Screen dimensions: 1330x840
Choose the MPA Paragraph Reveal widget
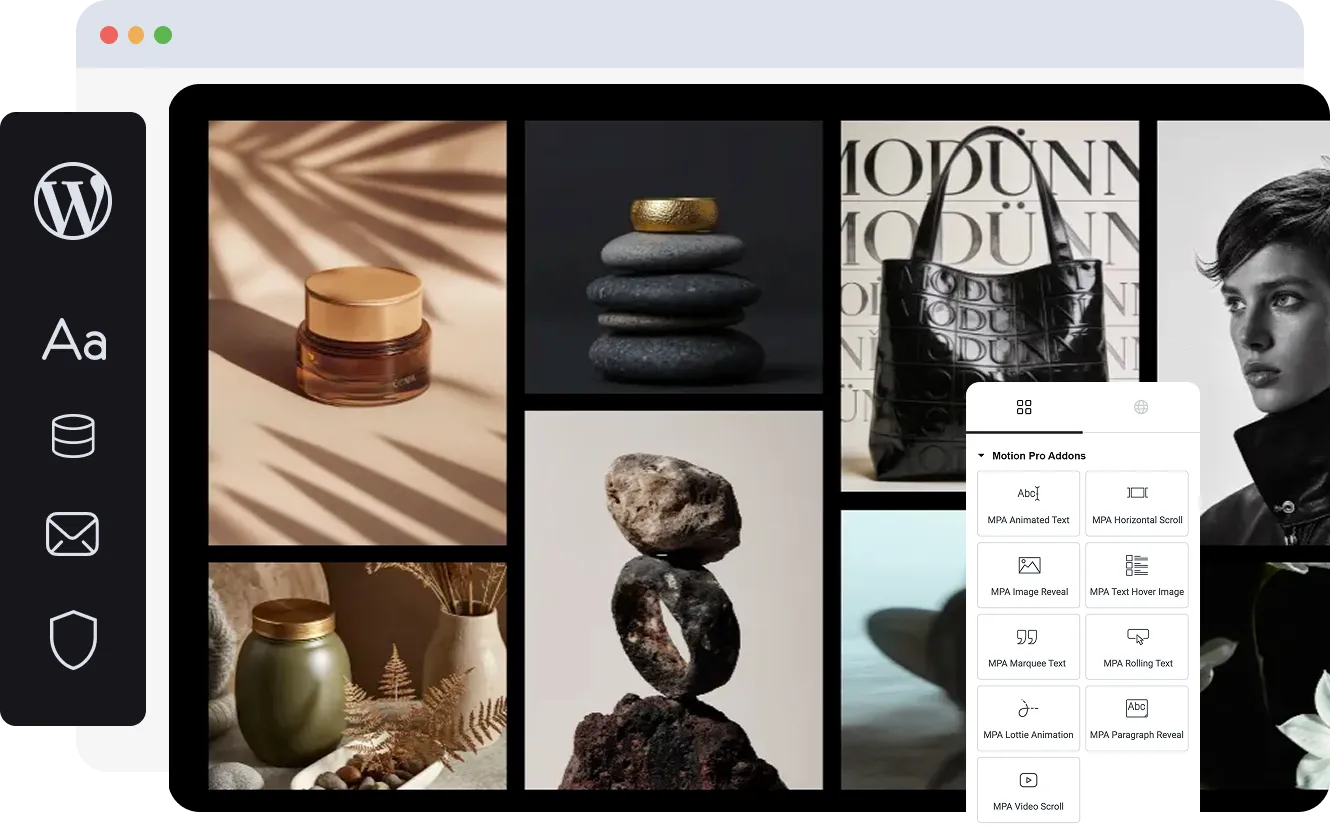click(1137, 718)
